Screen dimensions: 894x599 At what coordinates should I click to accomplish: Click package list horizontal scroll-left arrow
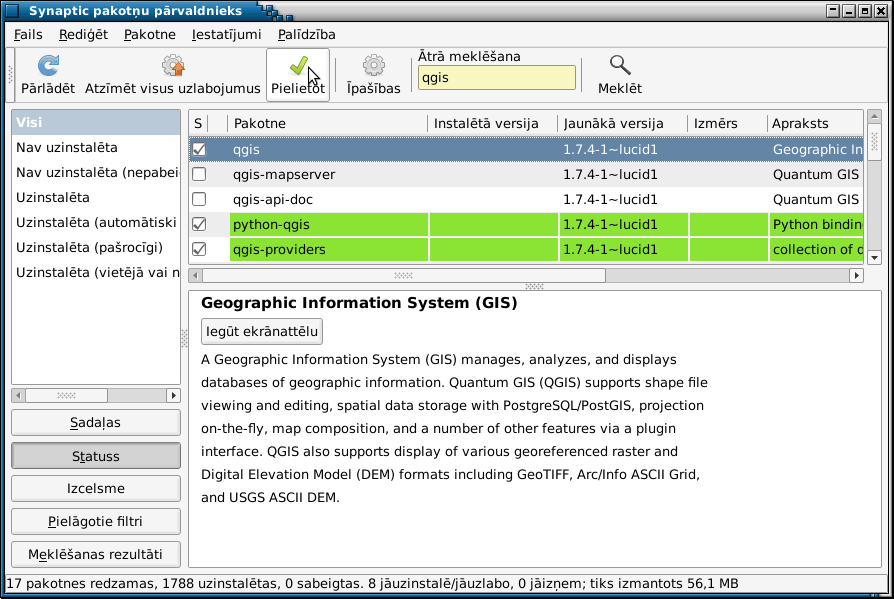click(x=196, y=276)
